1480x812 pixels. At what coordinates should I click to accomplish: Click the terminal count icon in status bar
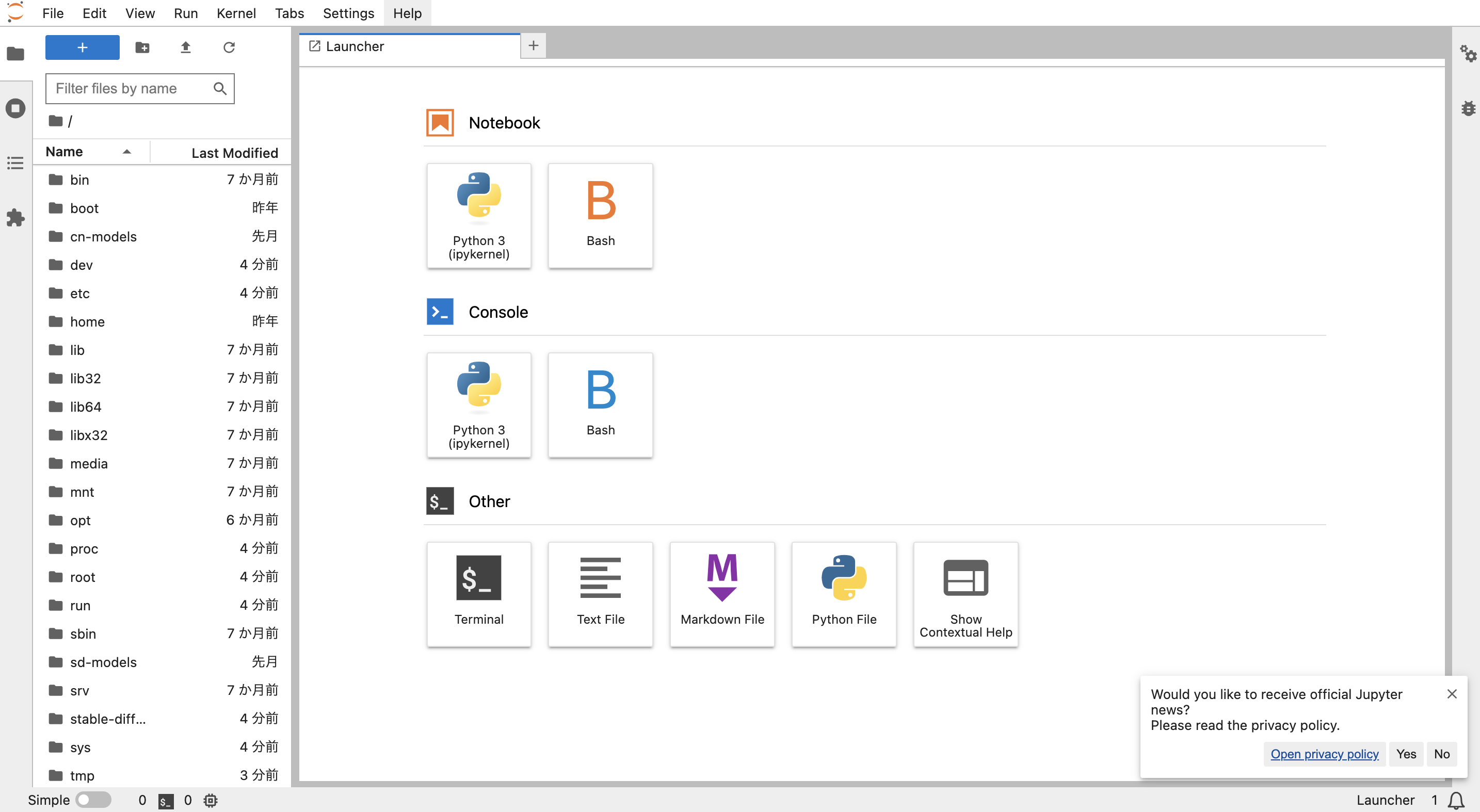point(166,801)
